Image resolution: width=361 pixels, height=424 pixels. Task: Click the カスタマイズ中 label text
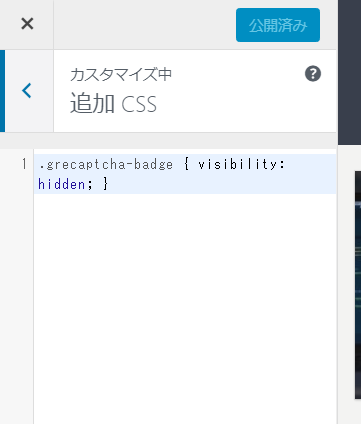121,74
